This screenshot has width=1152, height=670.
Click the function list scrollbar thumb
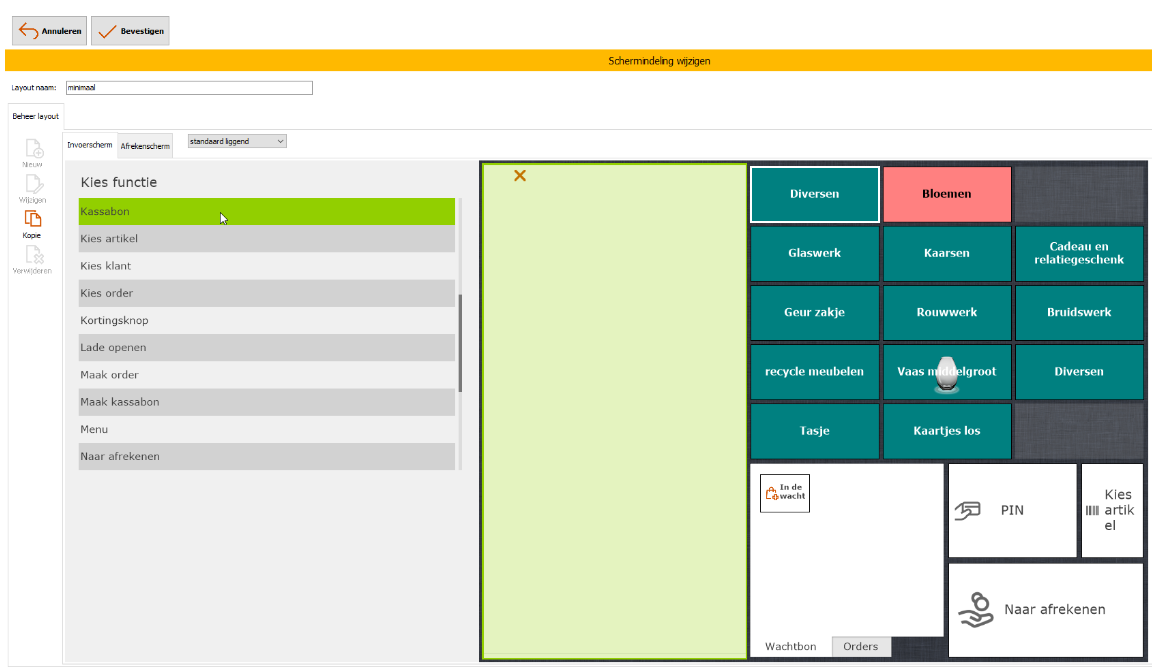[x=460, y=343]
